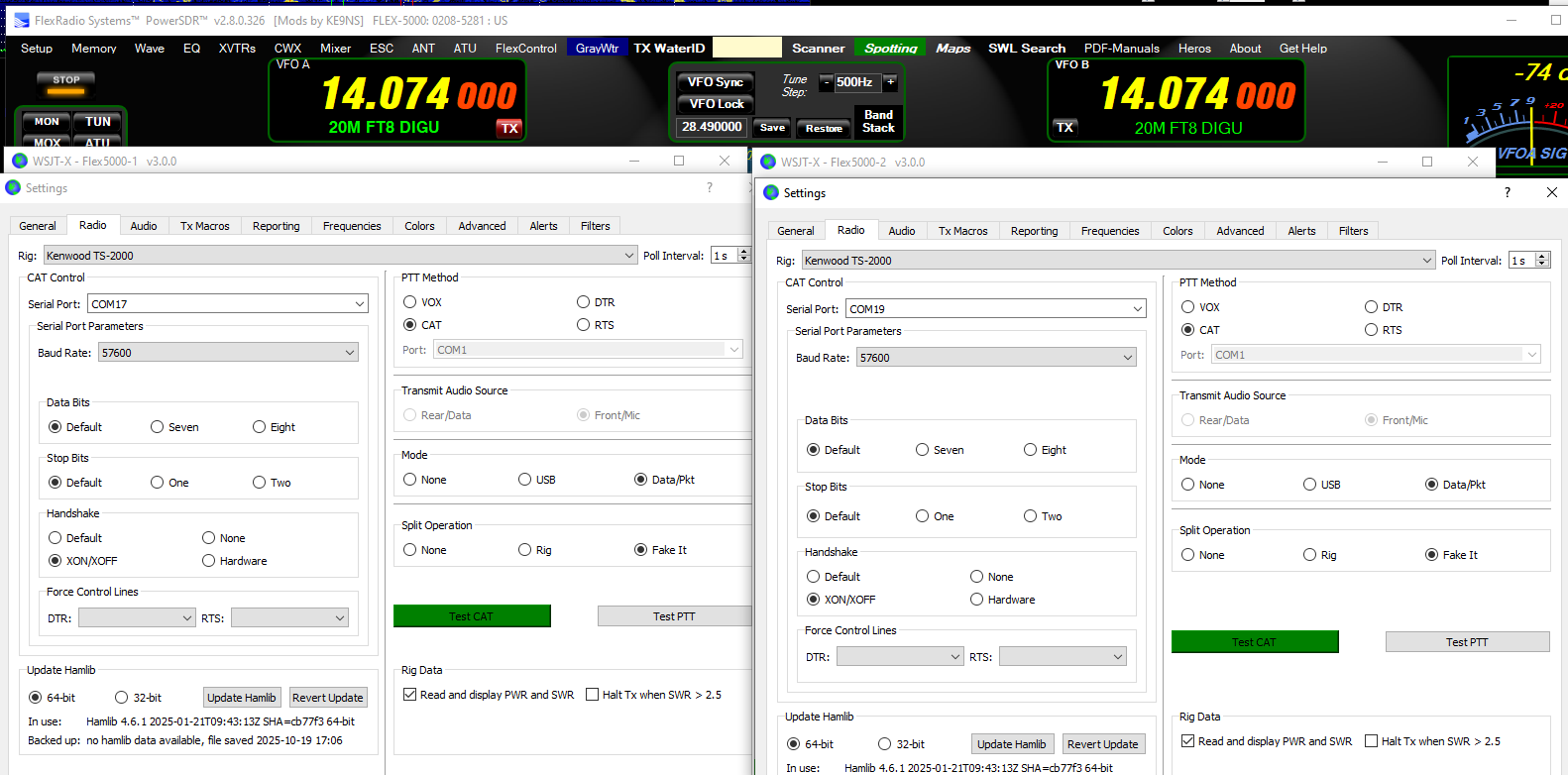This screenshot has width=1568, height=775.
Task: Click Test CAT in Flex5000-1 Settings
Action: tap(472, 616)
